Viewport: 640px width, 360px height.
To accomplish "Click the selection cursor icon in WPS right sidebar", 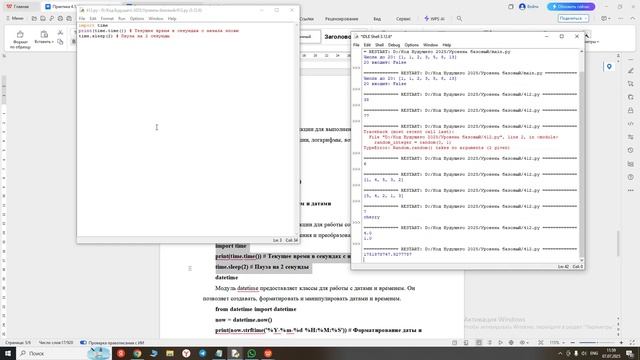I will [631, 84].
